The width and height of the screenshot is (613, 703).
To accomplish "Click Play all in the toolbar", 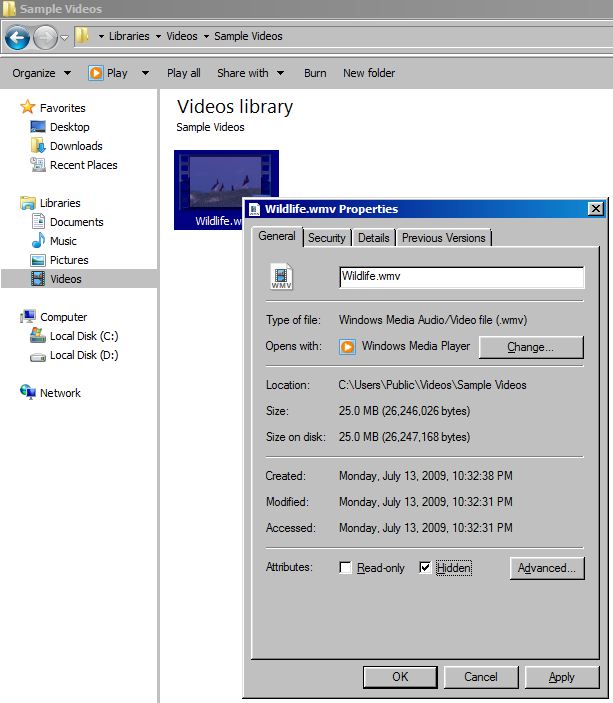I will click(183, 73).
